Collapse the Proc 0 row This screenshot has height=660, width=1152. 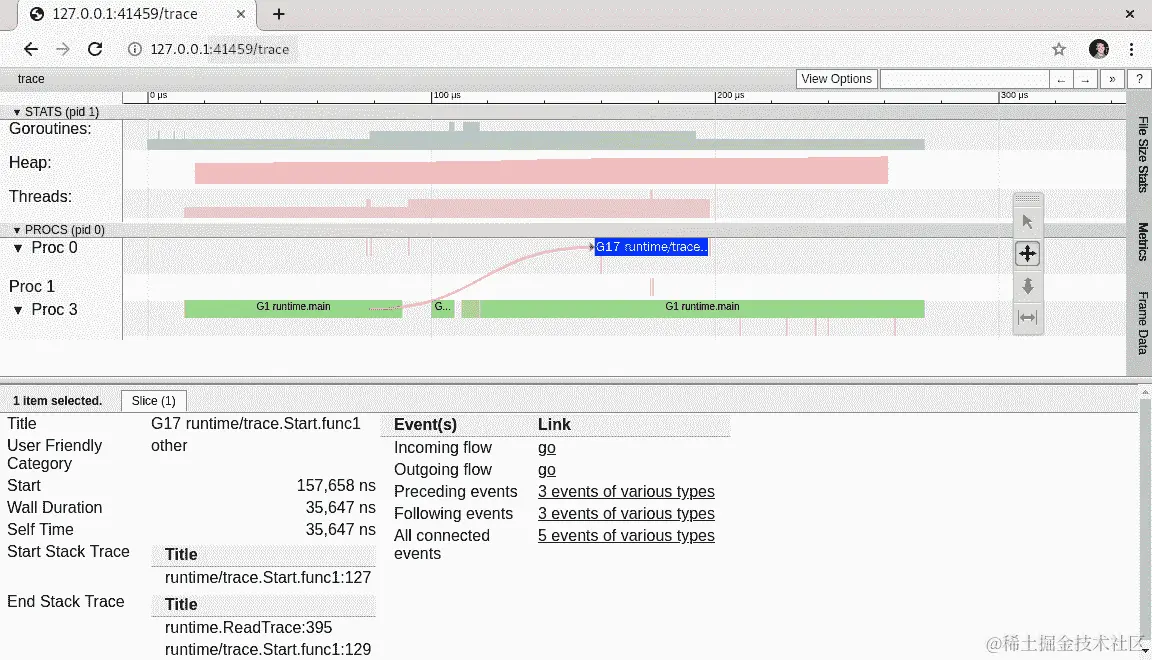(18, 248)
